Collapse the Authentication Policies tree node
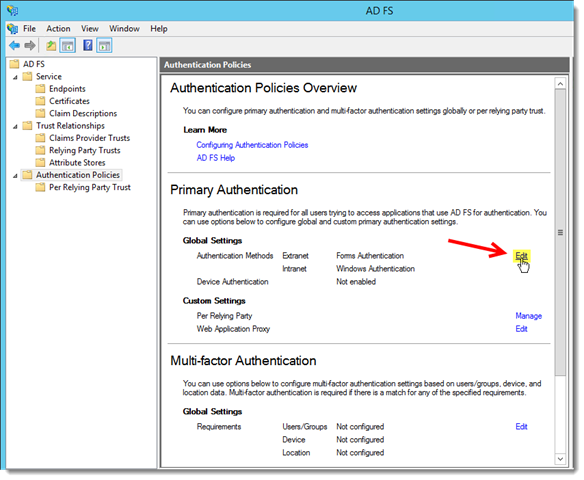The image size is (584, 480). 15,176
